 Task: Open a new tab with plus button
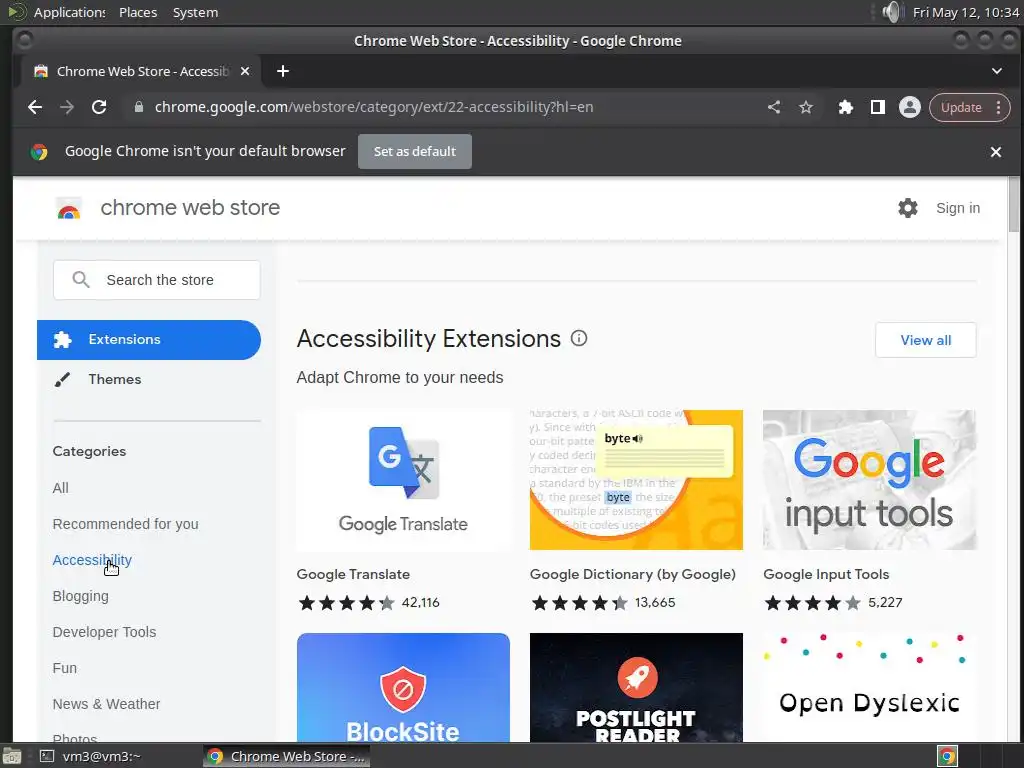[283, 71]
